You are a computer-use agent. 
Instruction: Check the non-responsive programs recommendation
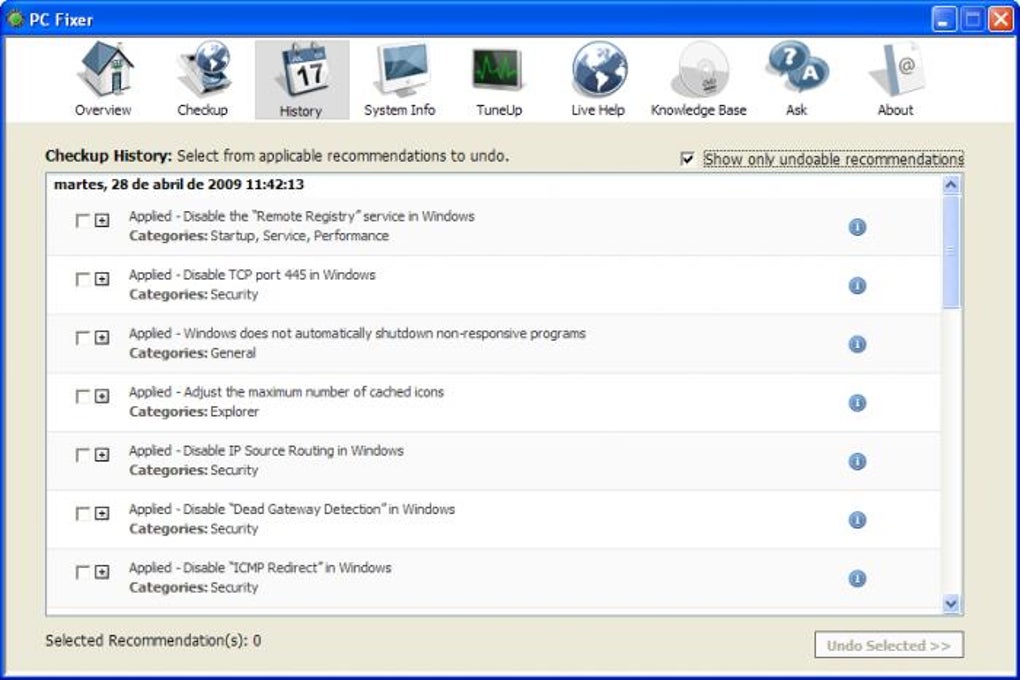click(x=83, y=338)
